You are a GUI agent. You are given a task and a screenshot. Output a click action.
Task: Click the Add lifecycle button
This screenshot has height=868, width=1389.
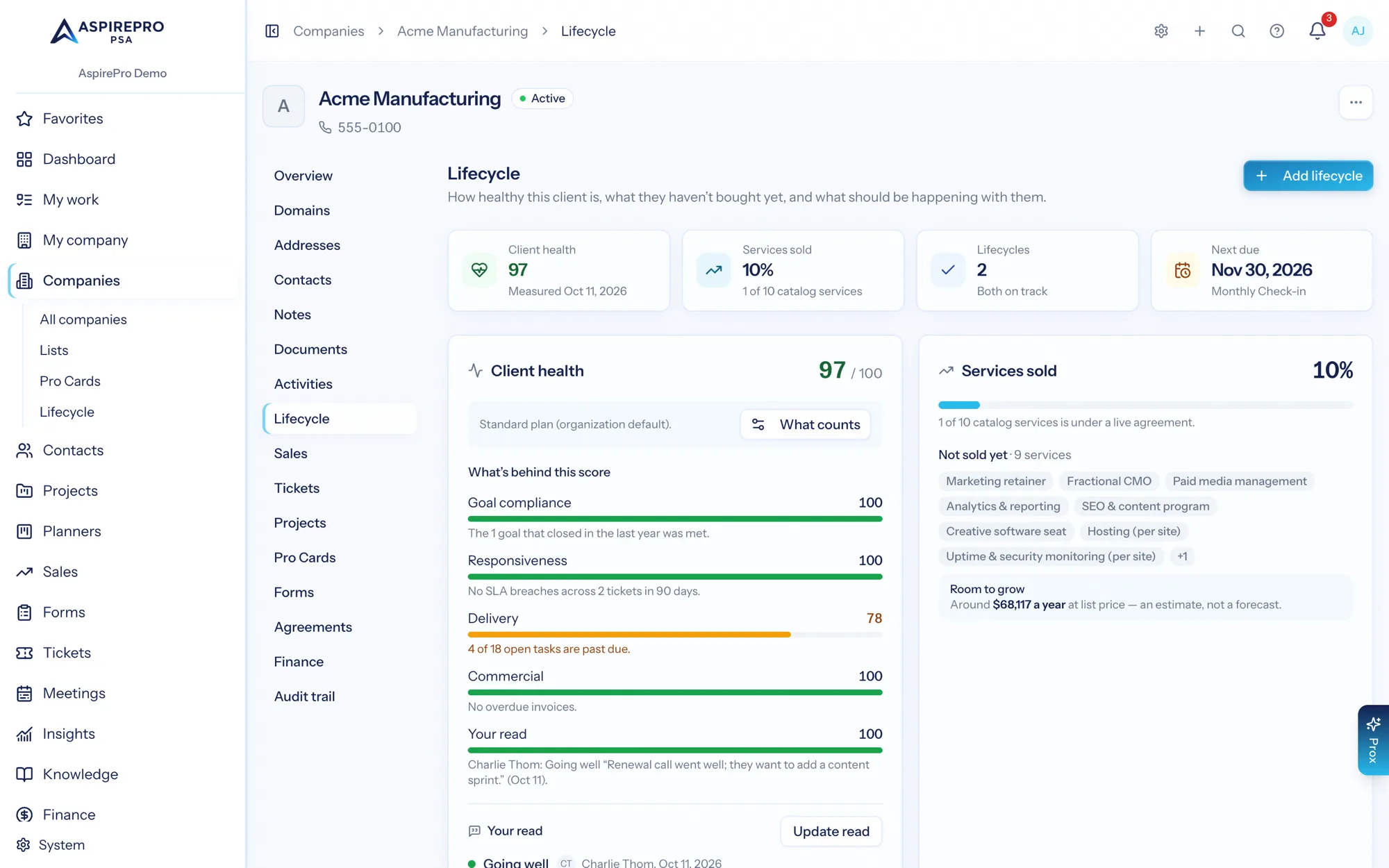pos(1308,176)
